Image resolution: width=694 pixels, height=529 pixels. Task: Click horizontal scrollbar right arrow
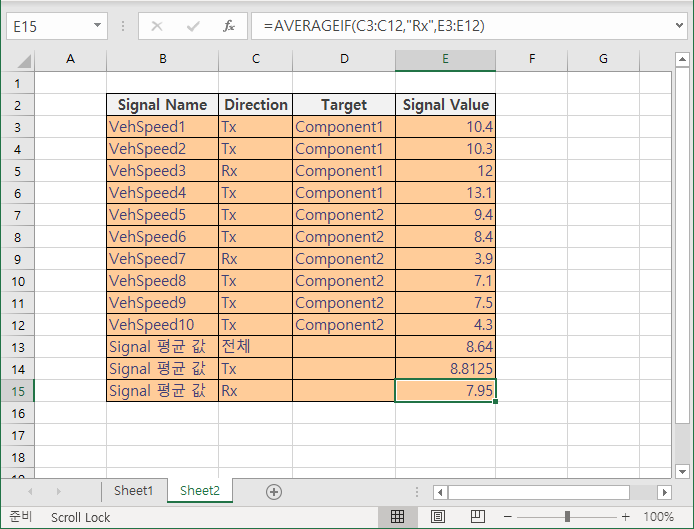click(664, 492)
